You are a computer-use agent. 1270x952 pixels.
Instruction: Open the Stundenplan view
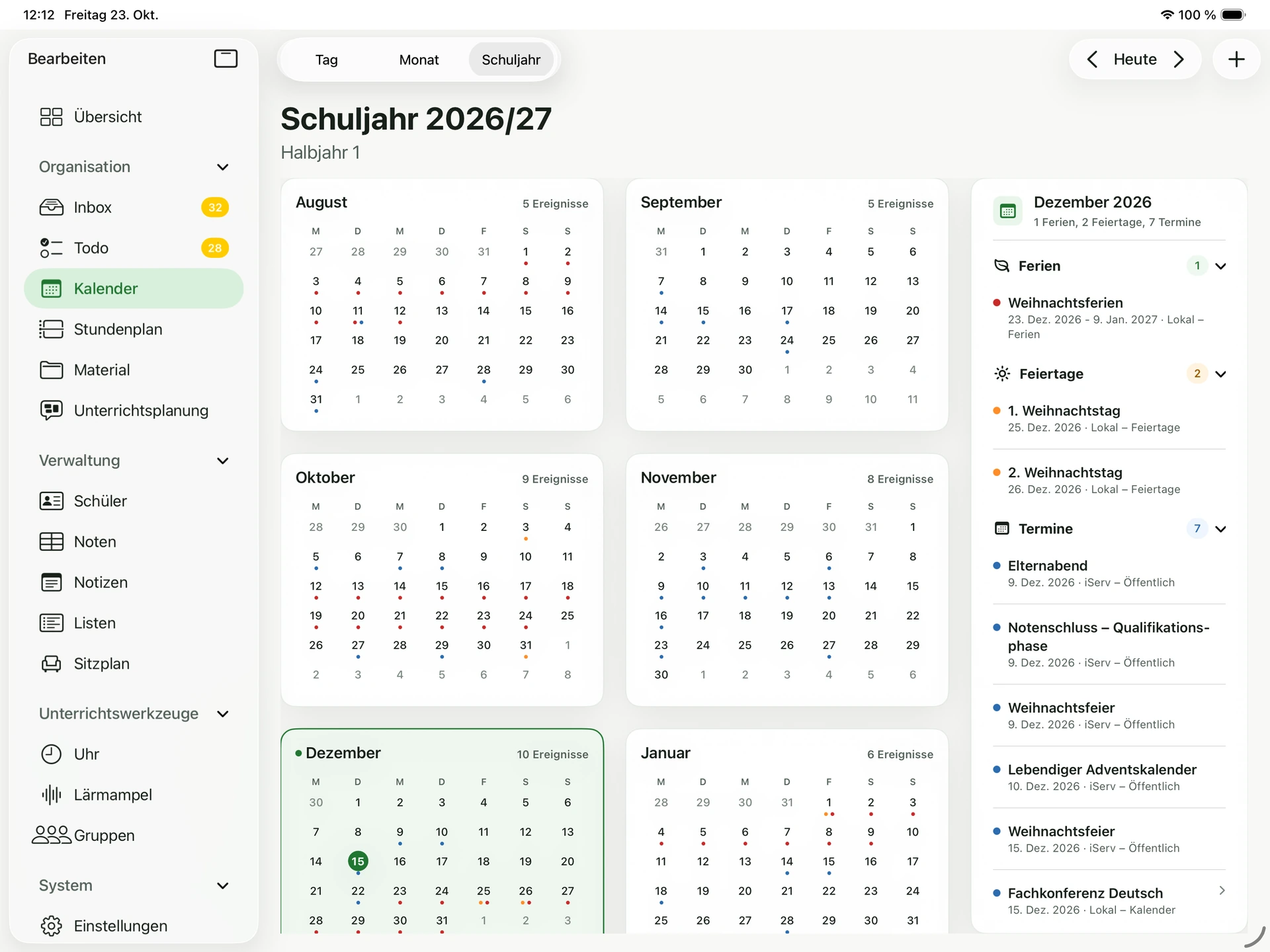(134, 329)
